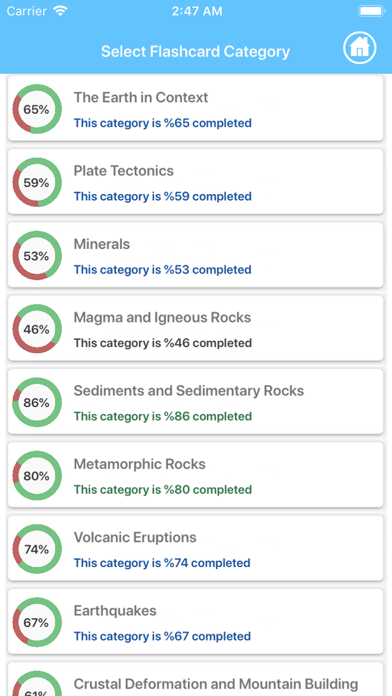
Task: Click the 74% progress ring icon
Action: click(x=37, y=549)
